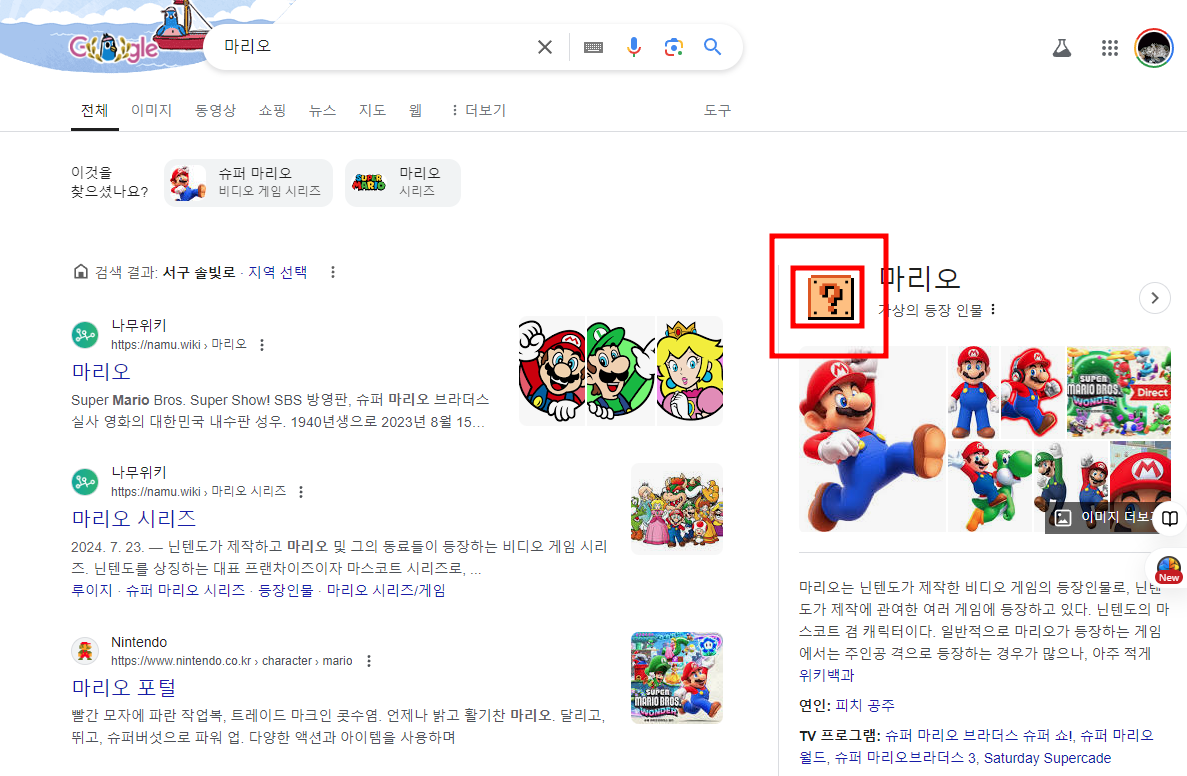Click the 나무위키 site name above 마리오 시리즈
This screenshot has width=1187, height=776.
139,472
